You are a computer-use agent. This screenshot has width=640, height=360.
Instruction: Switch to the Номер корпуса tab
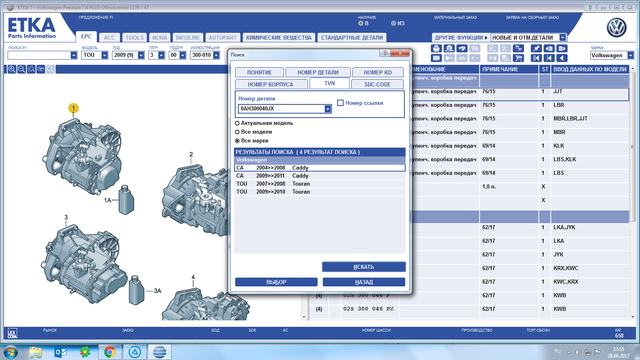coord(271,84)
